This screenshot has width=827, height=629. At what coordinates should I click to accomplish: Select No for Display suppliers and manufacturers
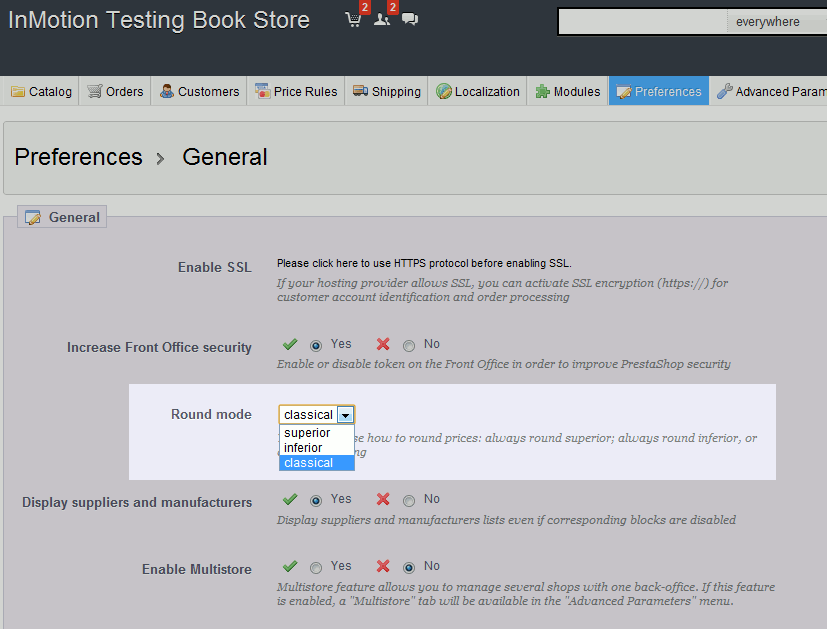pyautogui.click(x=409, y=500)
